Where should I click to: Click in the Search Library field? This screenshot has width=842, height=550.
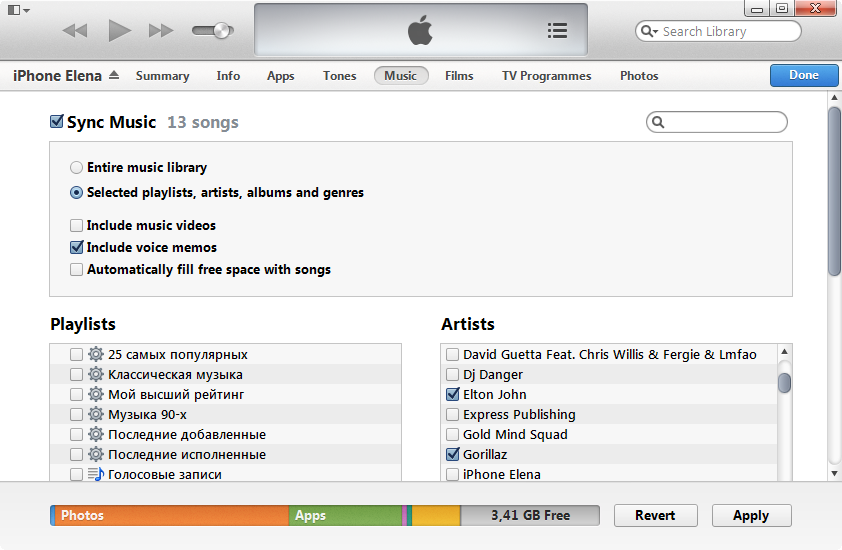click(718, 31)
